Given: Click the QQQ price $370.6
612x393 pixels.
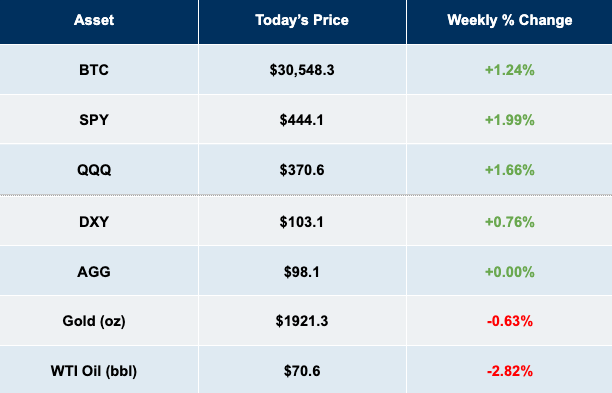Looking at the screenshot, I should click(302, 170).
